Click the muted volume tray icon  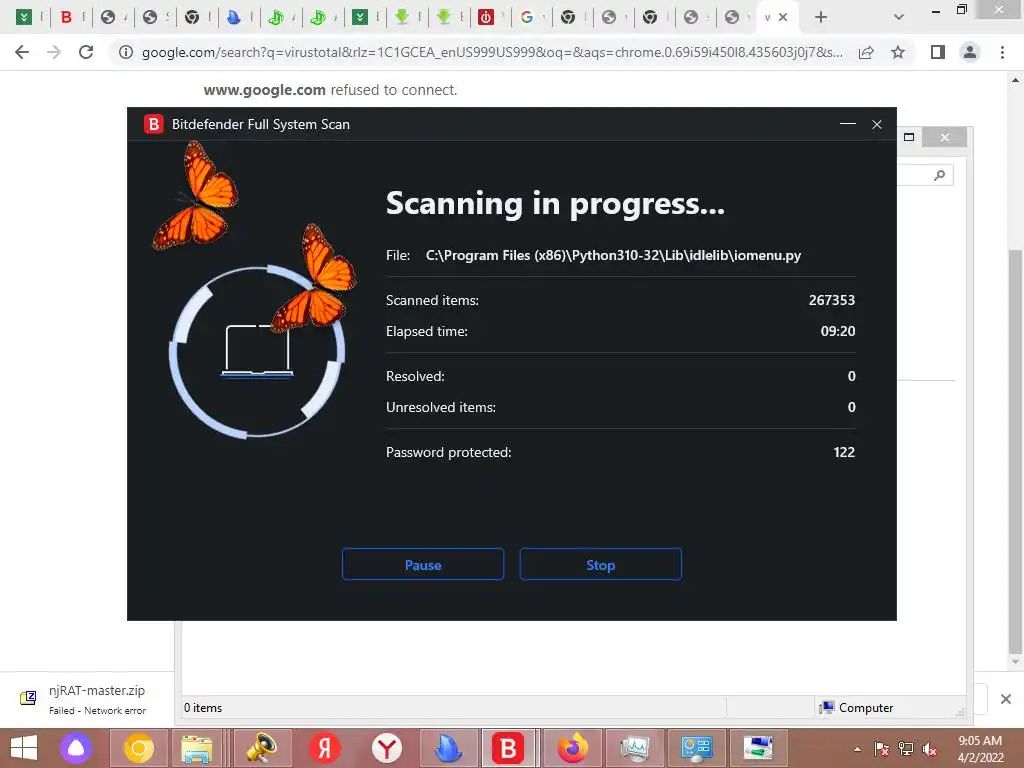coord(929,749)
